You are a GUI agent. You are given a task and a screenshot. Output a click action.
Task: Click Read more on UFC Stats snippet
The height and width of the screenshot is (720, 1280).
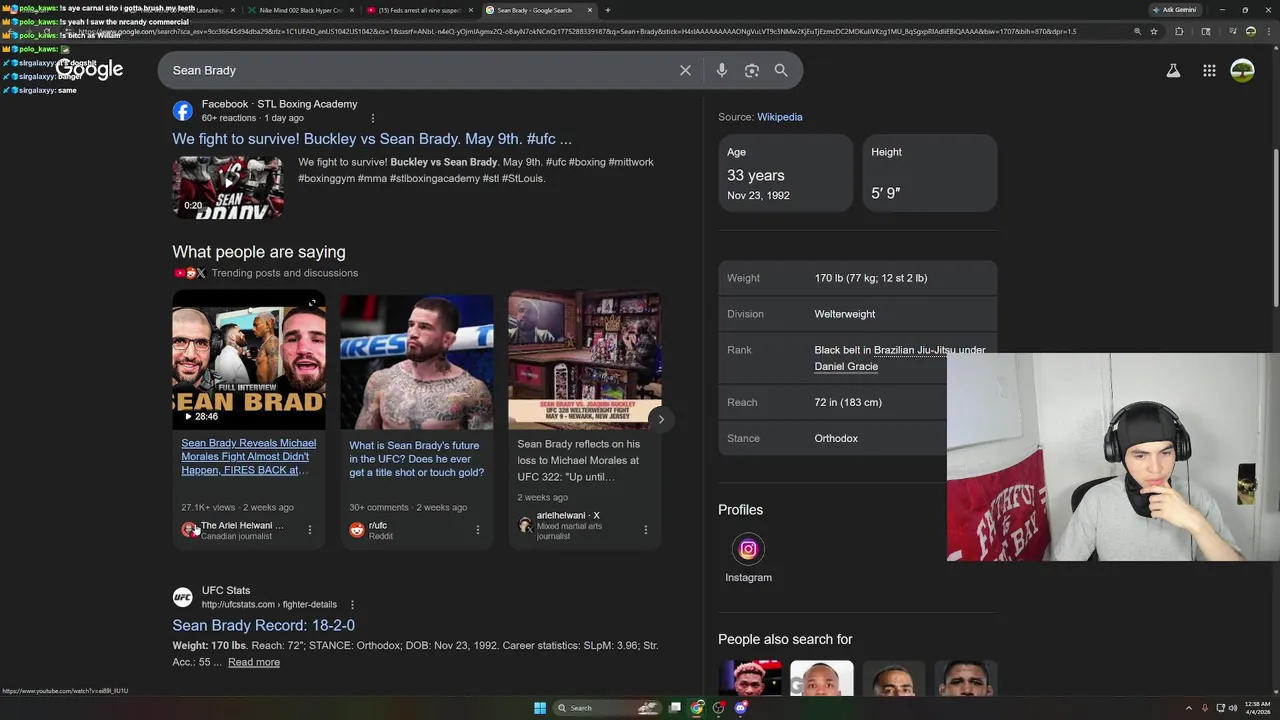(254, 662)
